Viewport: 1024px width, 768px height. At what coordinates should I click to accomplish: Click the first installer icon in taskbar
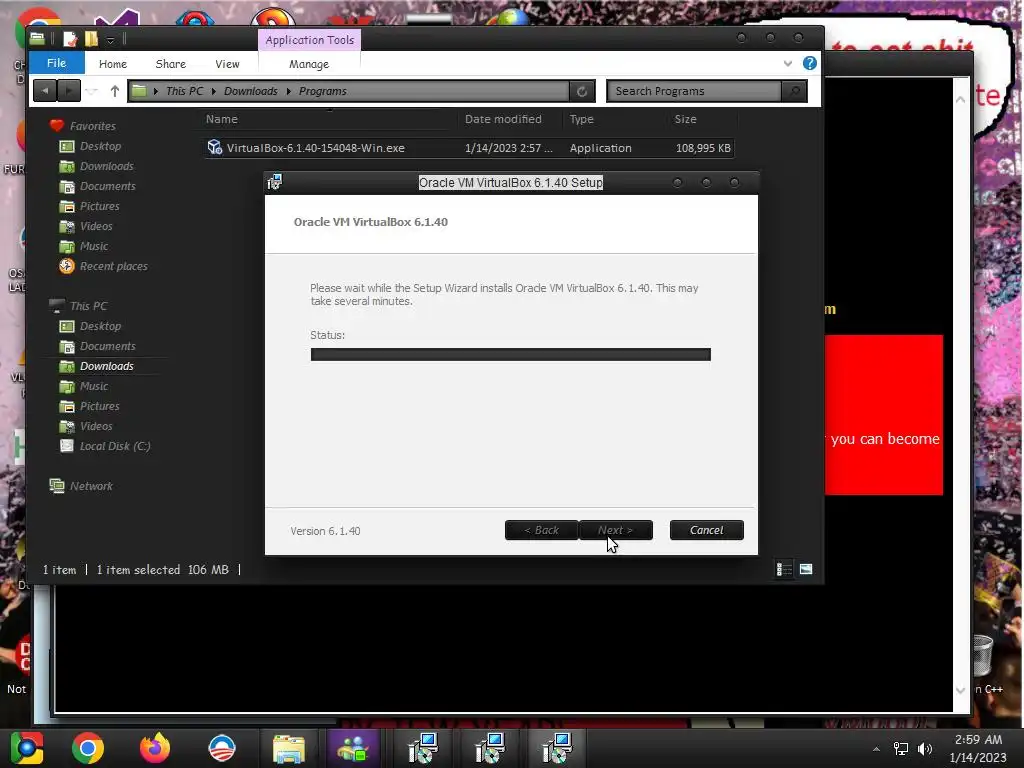[x=423, y=748]
